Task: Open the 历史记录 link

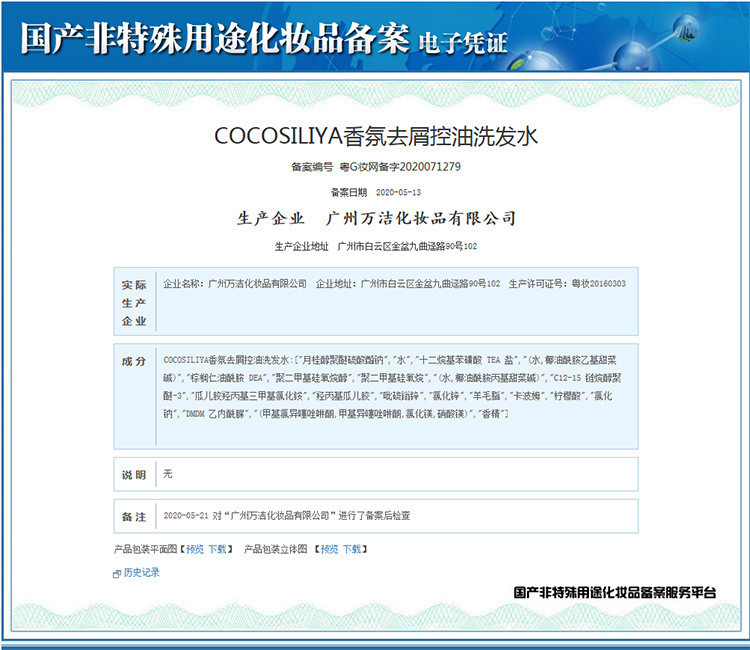Action: 142,573
